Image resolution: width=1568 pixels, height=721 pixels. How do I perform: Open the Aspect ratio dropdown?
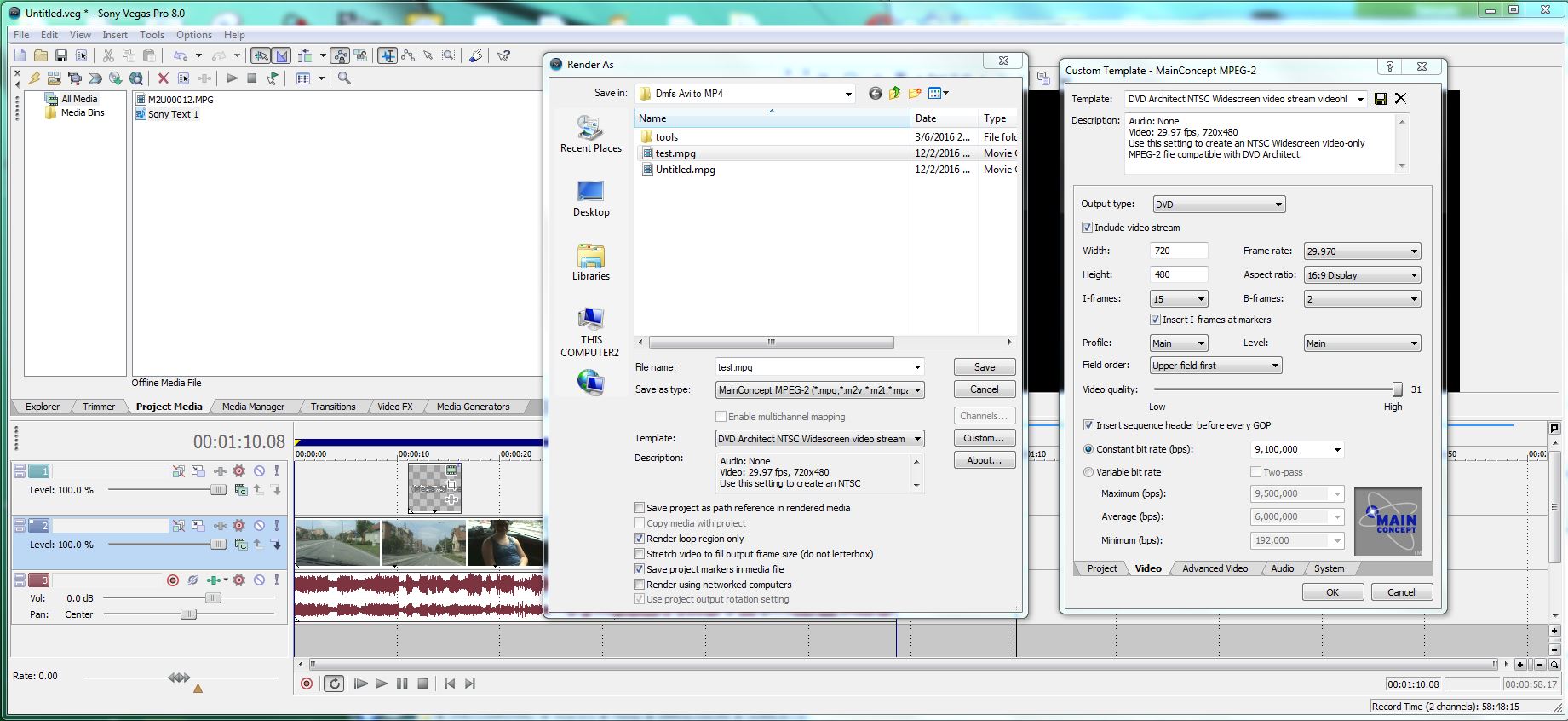click(x=1362, y=275)
